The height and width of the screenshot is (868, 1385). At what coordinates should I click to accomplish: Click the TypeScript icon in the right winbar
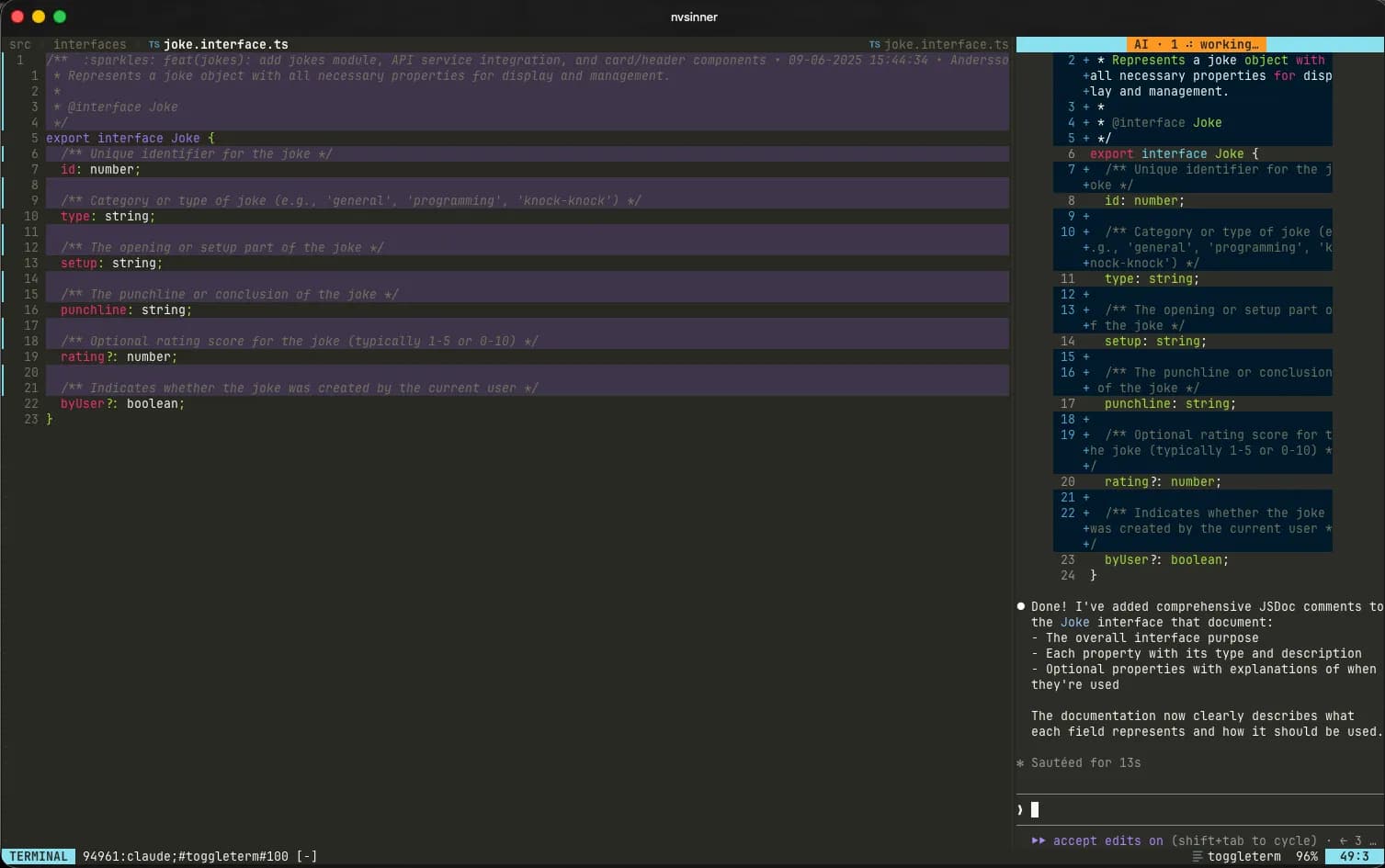click(x=874, y=44)
